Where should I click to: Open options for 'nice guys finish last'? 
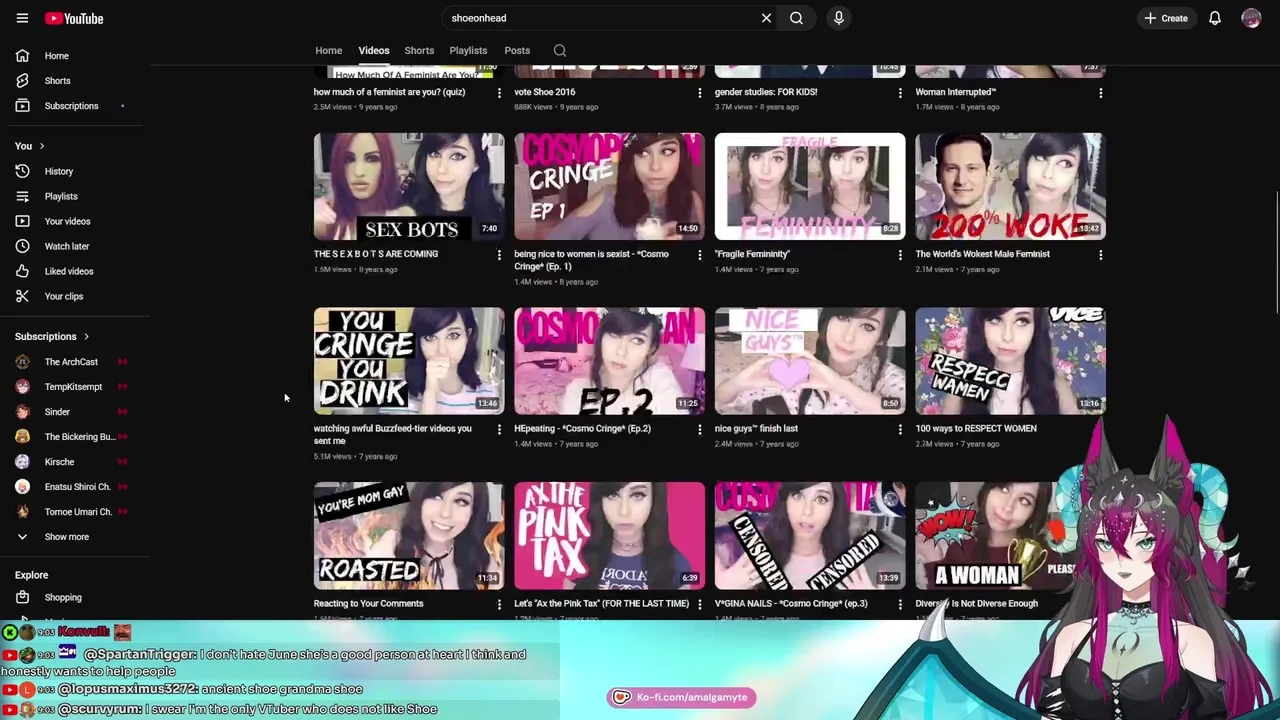coord(900,430)
